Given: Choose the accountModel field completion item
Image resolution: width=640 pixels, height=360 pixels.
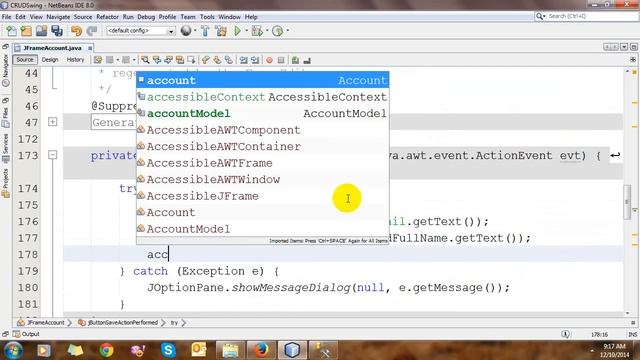Looking at the screenshot, I should 263,113.
